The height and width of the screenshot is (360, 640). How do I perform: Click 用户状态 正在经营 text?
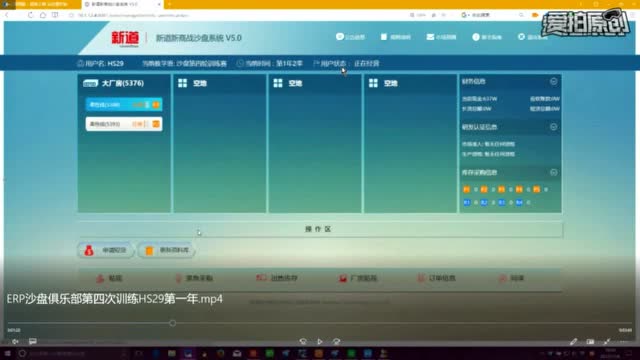[x=347, y=64]
